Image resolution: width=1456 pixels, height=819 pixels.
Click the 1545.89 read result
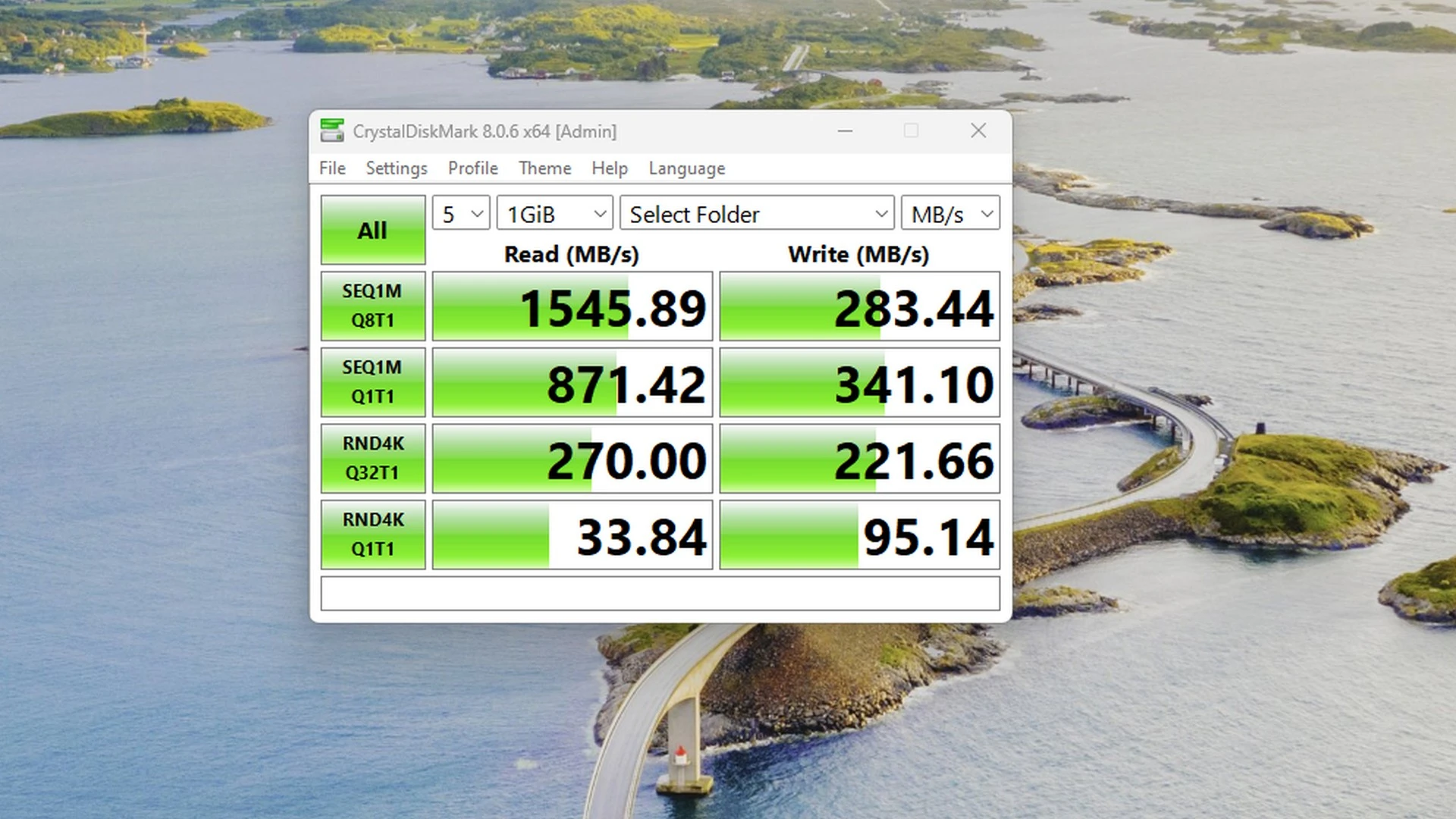pos(573,306)
